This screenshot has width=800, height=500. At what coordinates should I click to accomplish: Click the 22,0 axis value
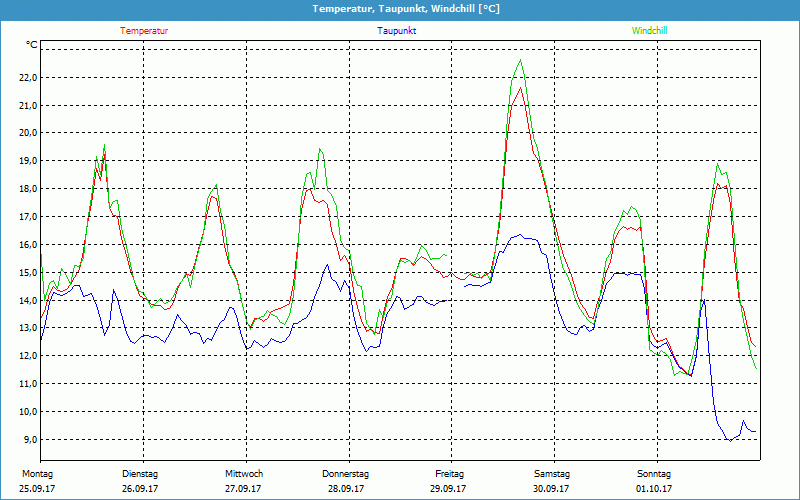[x=28, y=78]
